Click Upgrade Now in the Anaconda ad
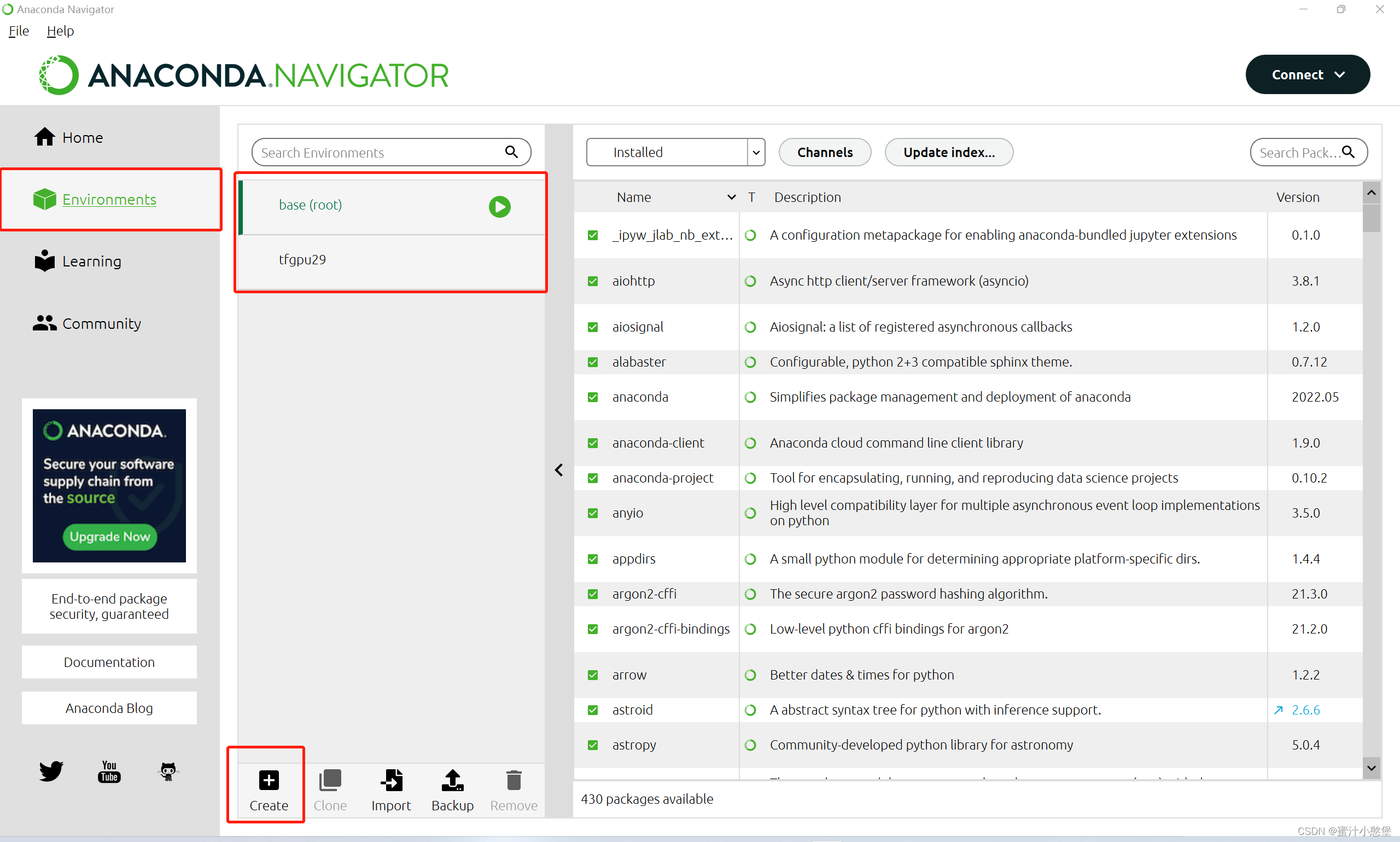The width and height of the screenshot is (1400, 842). (x=109, y=536)
